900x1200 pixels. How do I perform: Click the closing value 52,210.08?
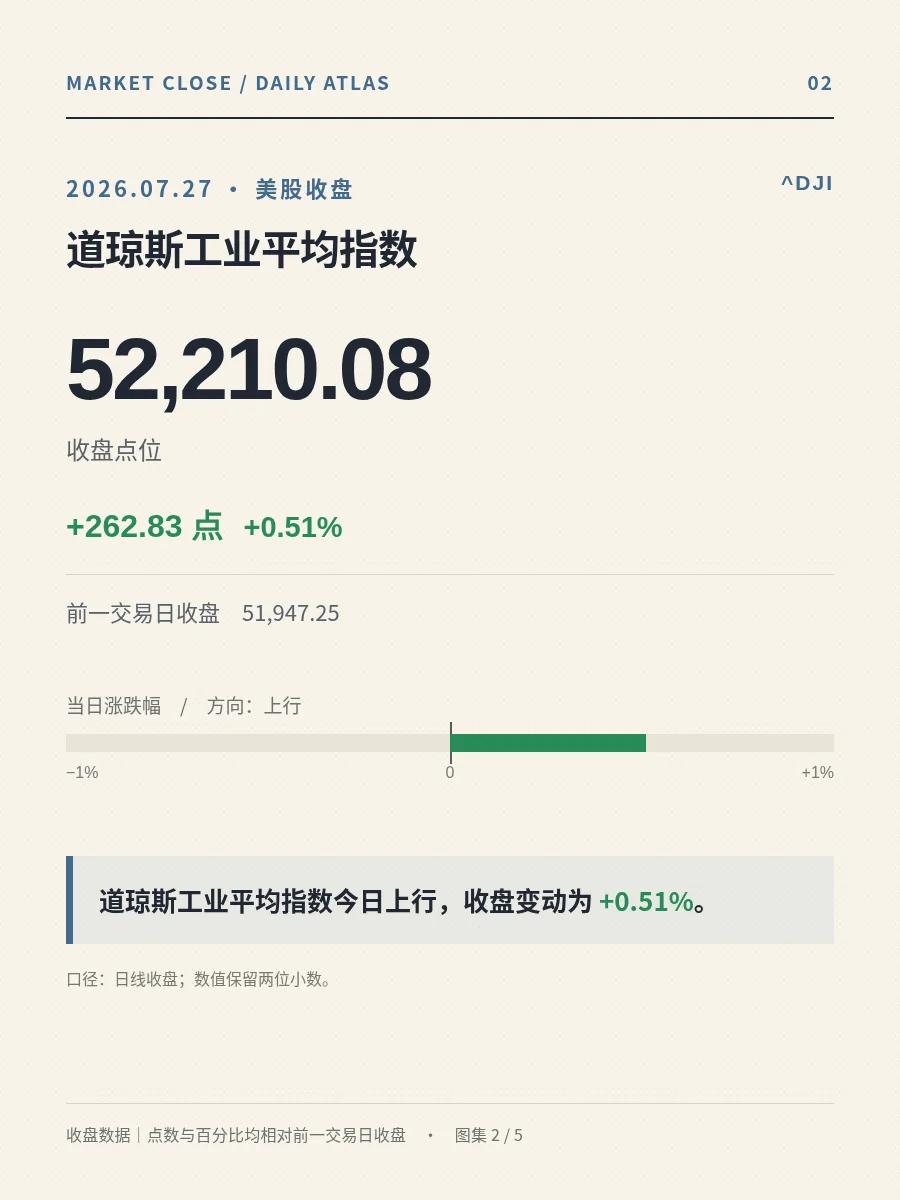249,369
